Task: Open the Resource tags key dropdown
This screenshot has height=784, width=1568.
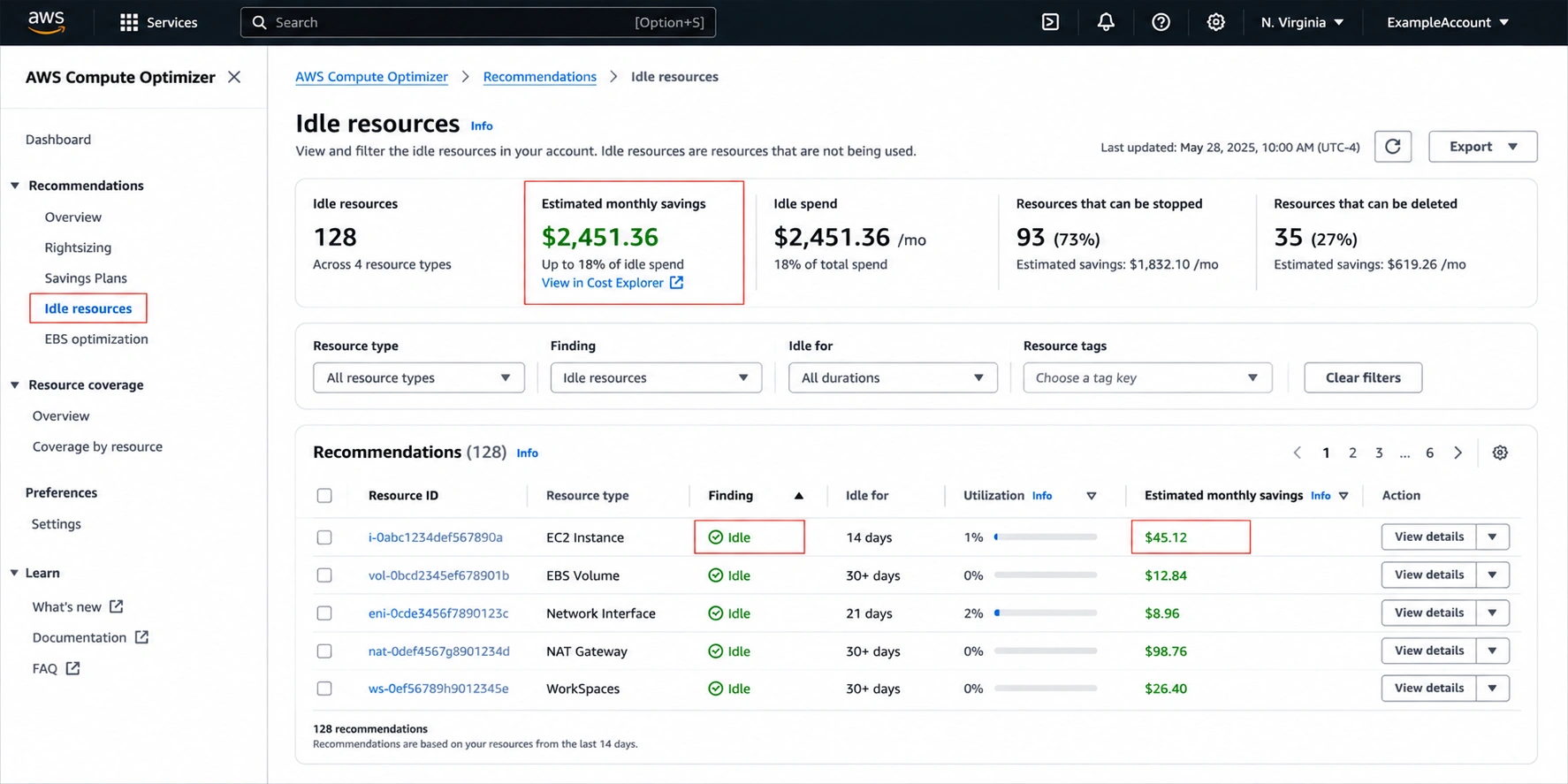Action: 1147,377
